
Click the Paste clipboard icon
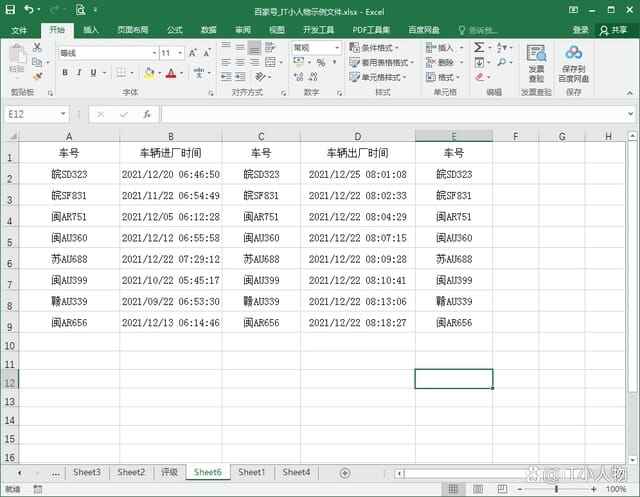(17, 53)
